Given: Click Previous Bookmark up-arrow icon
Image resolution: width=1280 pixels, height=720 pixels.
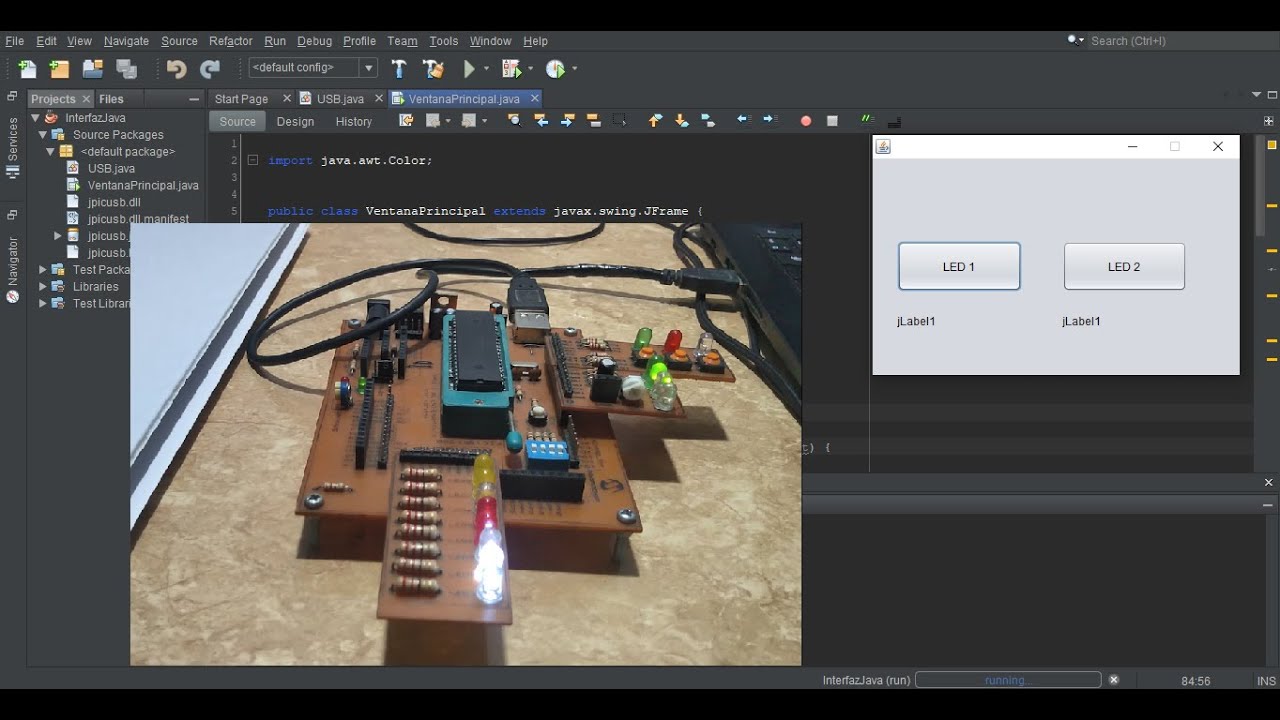Looking at the screenshot, I should (655, 120).
